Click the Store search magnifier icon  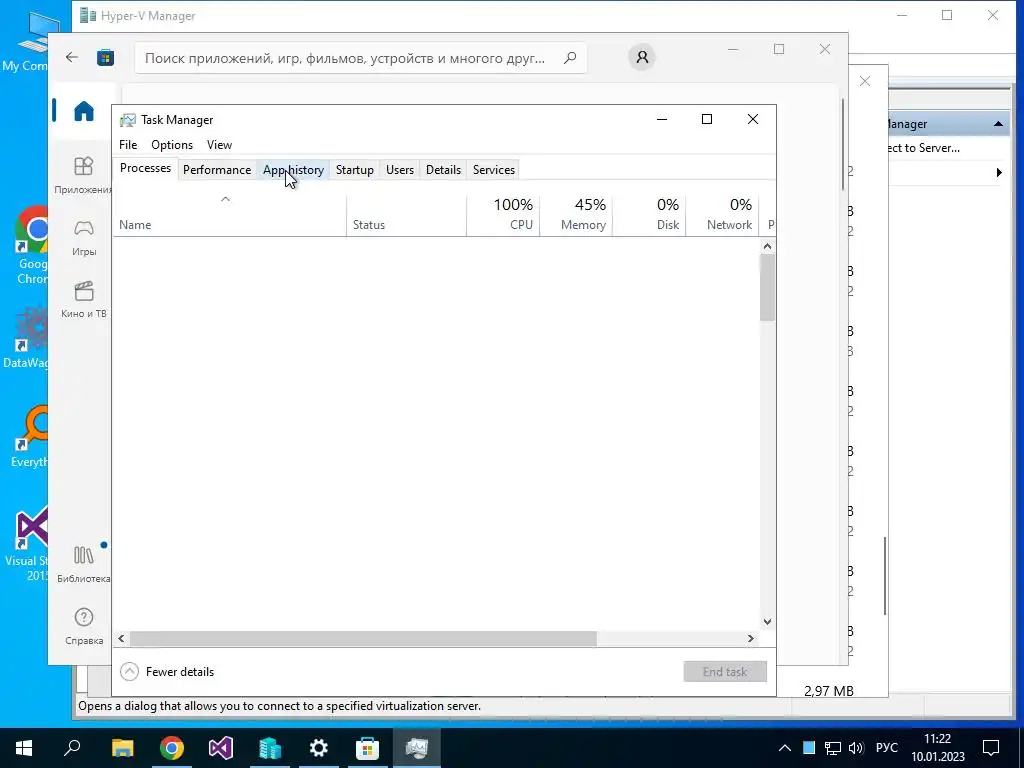click(570, 58)
